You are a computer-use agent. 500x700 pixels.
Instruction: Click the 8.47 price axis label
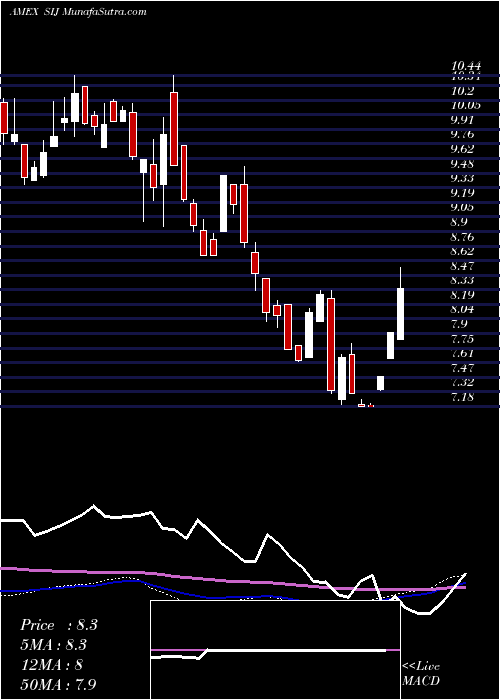[x=464, y=266]
